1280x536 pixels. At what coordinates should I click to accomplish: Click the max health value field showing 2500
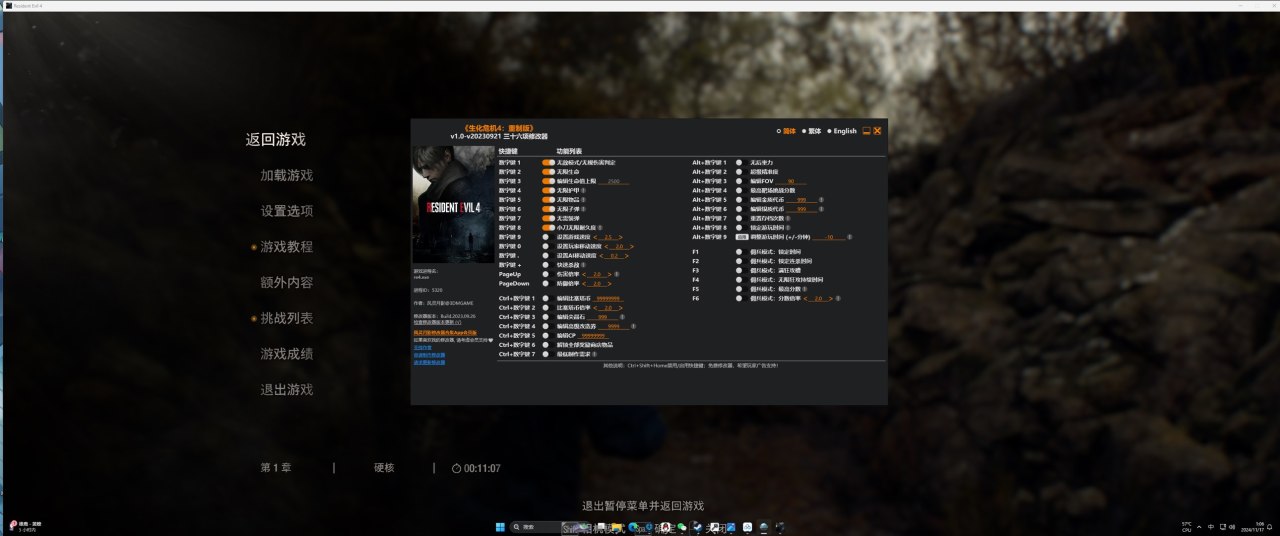tap(613, 181)
